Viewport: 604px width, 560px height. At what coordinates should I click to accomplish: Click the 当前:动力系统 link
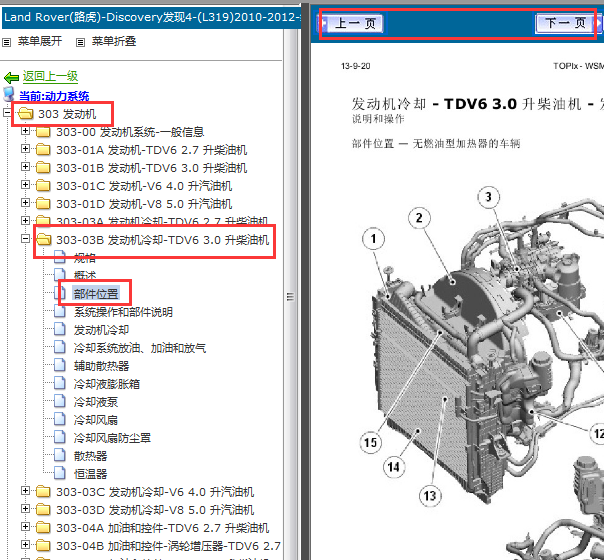click(54, 96)
